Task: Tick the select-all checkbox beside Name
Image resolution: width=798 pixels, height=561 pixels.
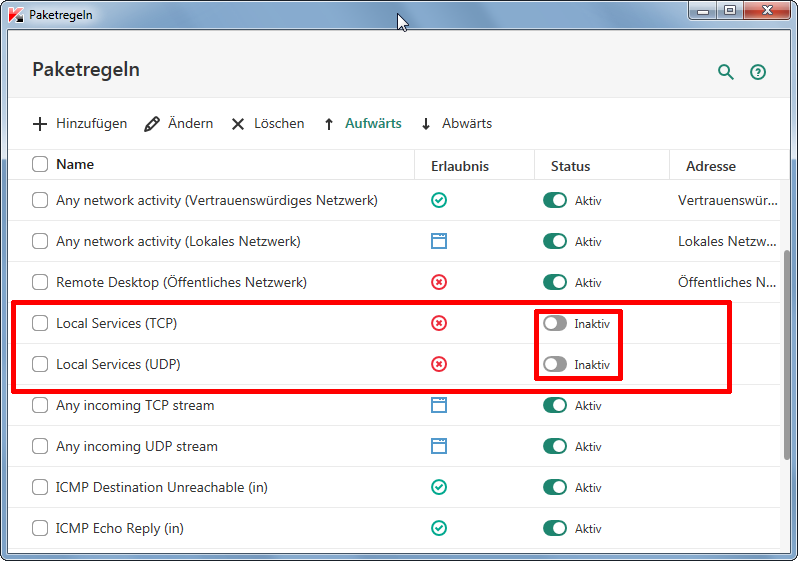Action: click(x=40, y=164)
